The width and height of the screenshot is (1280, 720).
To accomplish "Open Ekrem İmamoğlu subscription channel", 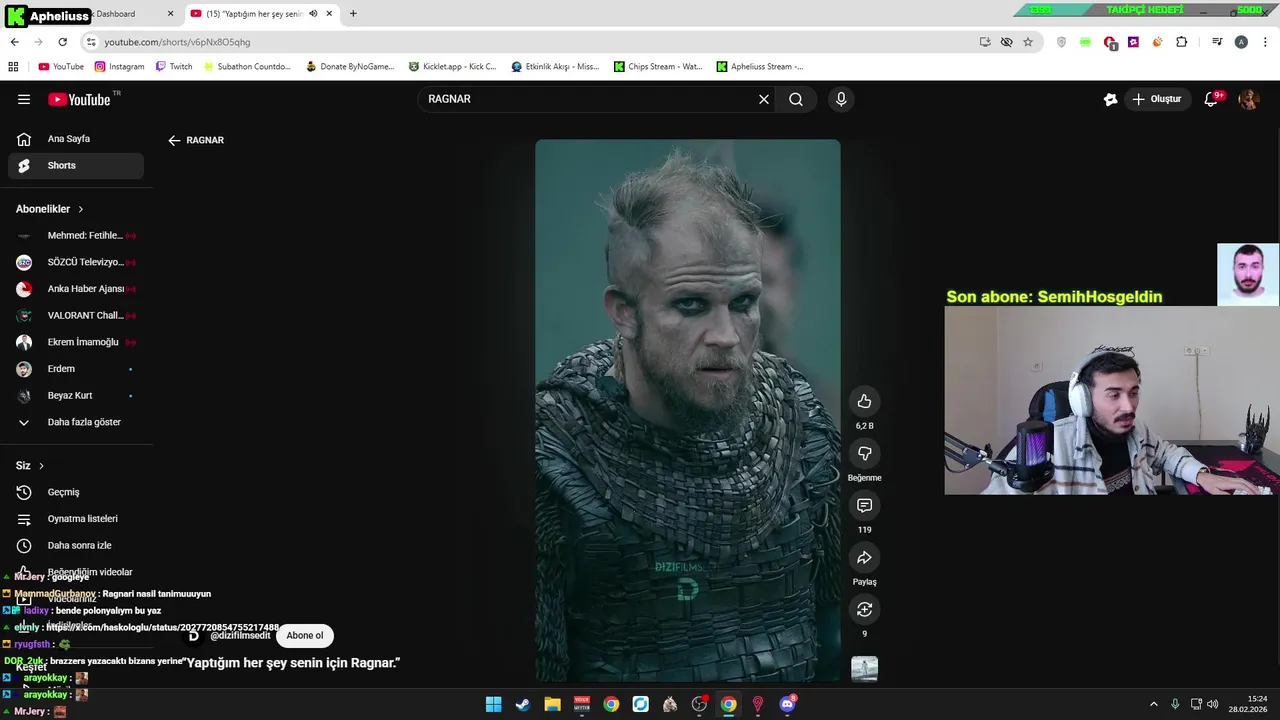I will click(76, 342).
